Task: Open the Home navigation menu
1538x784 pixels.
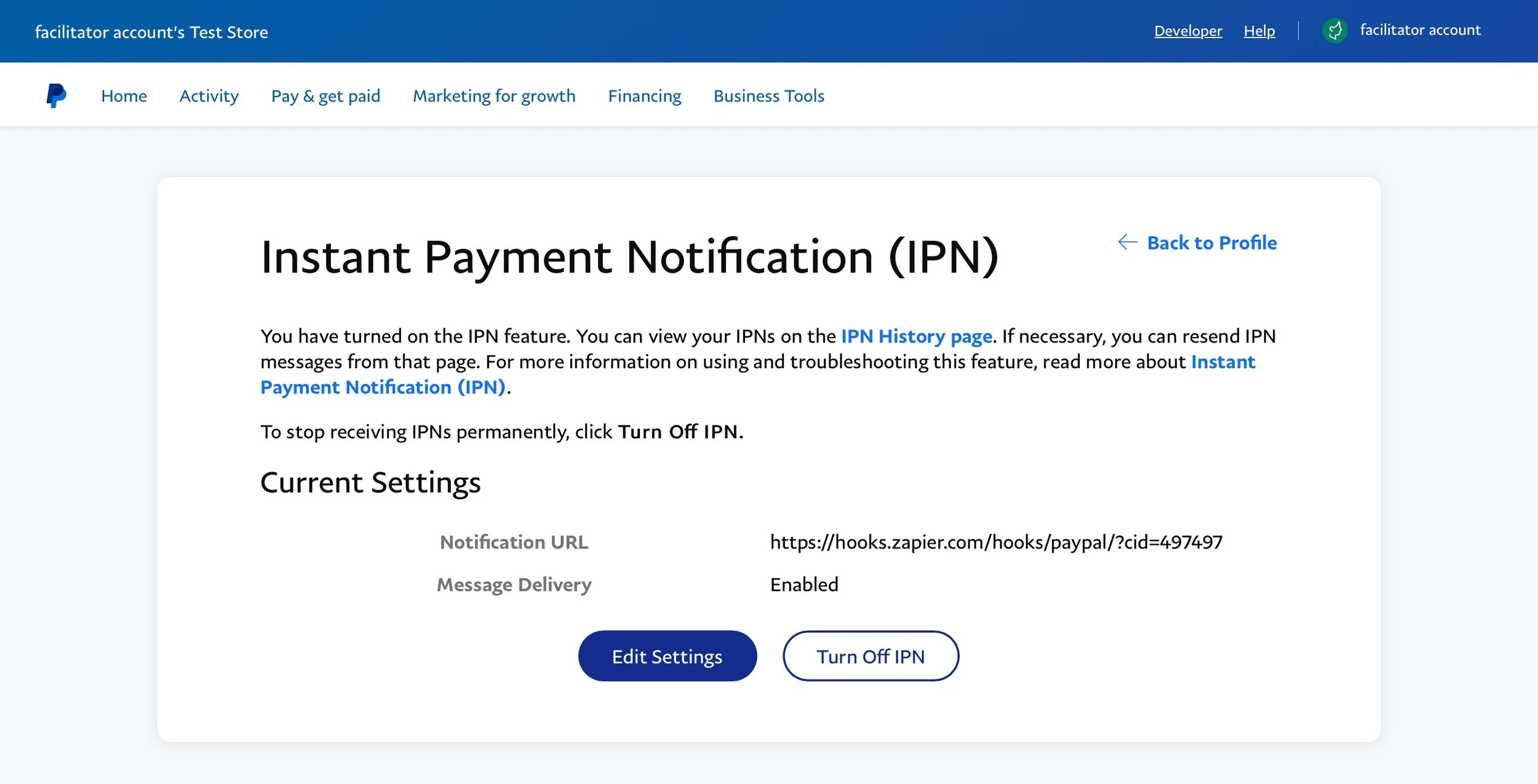Action: point(123,95)
